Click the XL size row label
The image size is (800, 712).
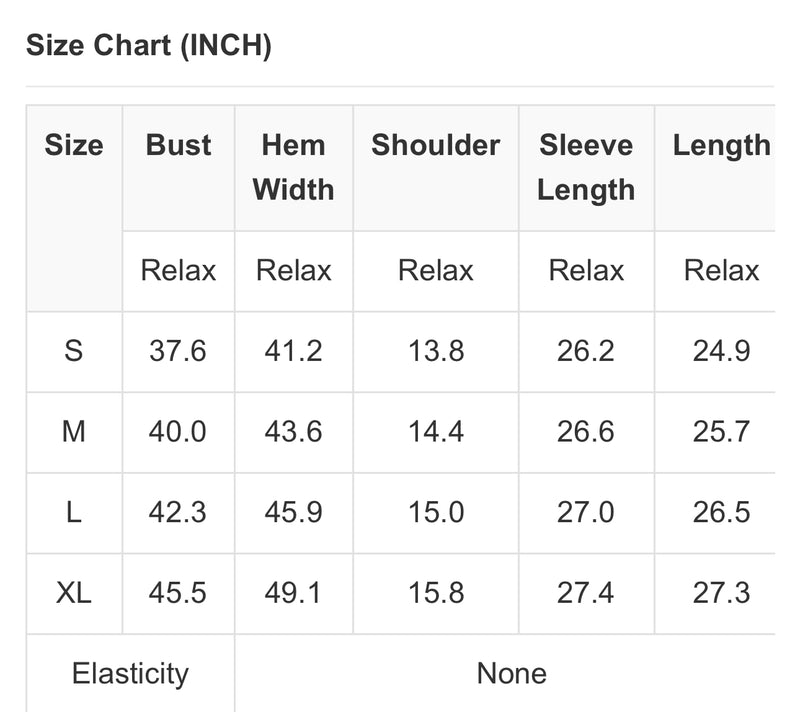(73, 593)
